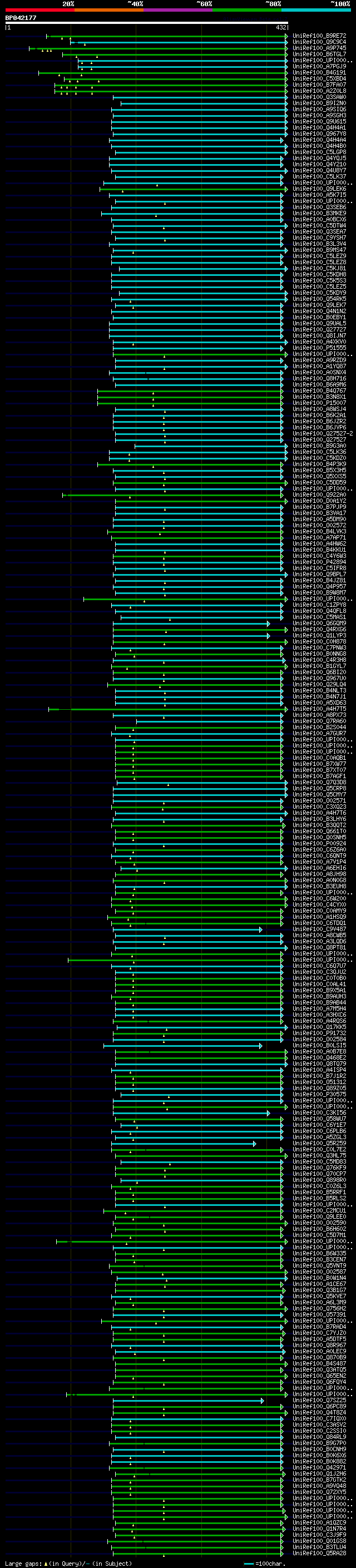Select the UniRef100_B7FA07 entry
Screen dimensions: 356x1568
click(319, 85)
